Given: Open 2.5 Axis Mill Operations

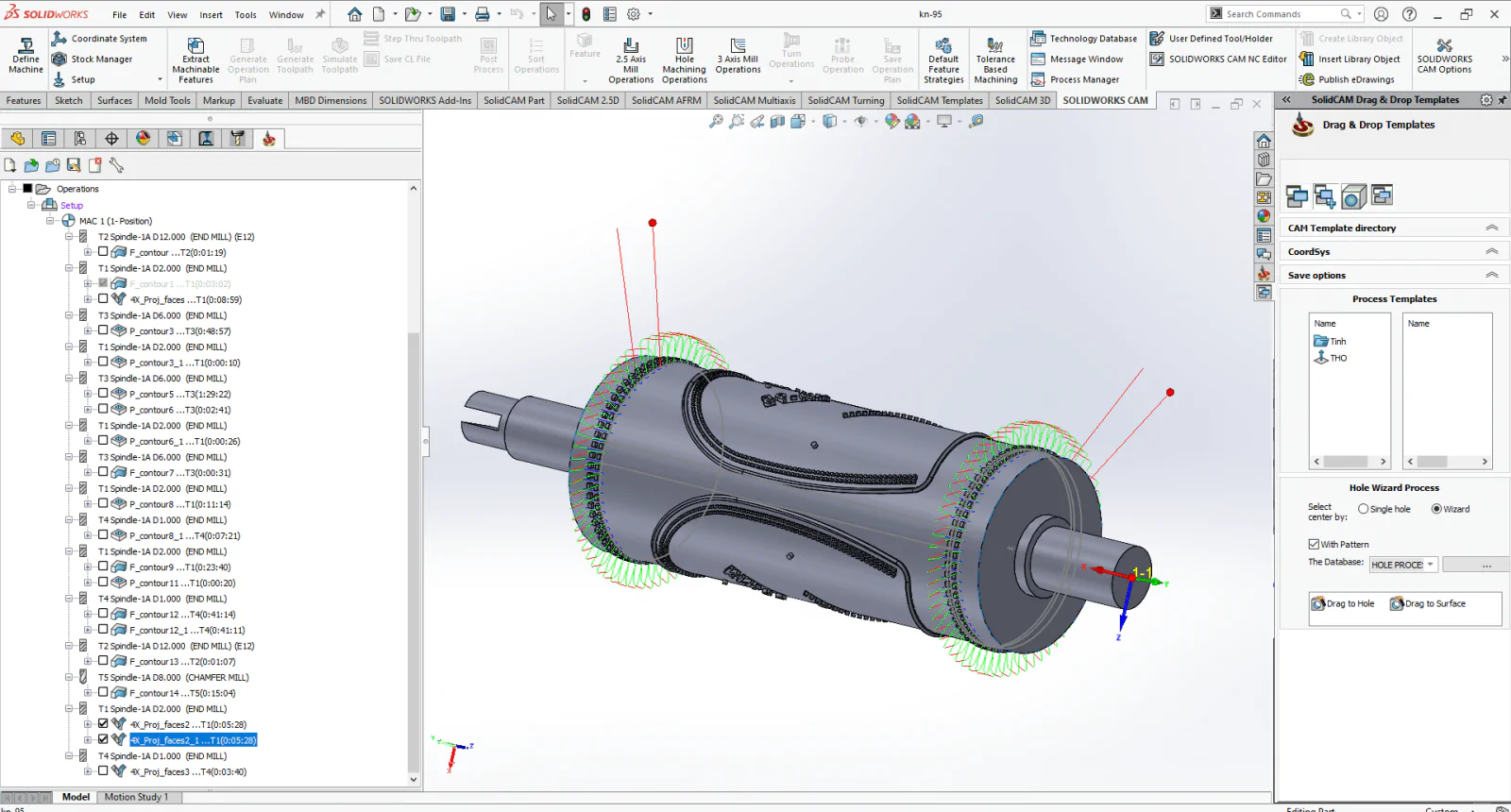Looking at the screenshot, I should [x=631, y=60].
